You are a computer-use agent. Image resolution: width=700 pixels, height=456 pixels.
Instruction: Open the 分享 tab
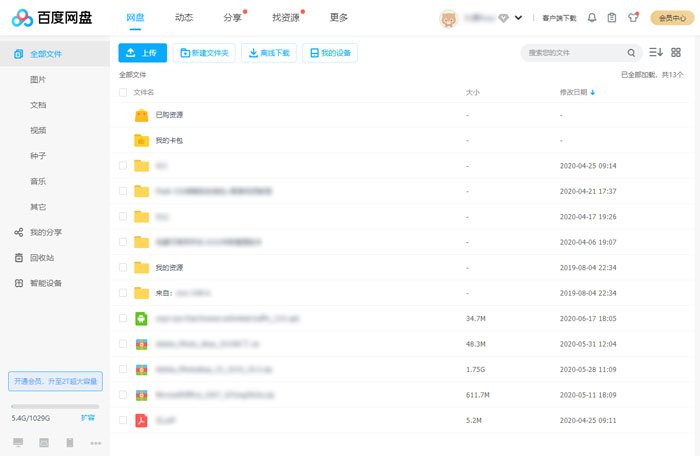[x=232, y=17]
